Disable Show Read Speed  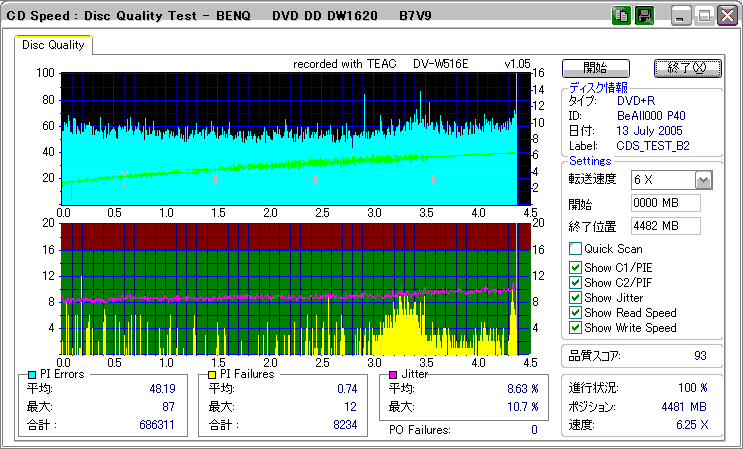point(575,313)
